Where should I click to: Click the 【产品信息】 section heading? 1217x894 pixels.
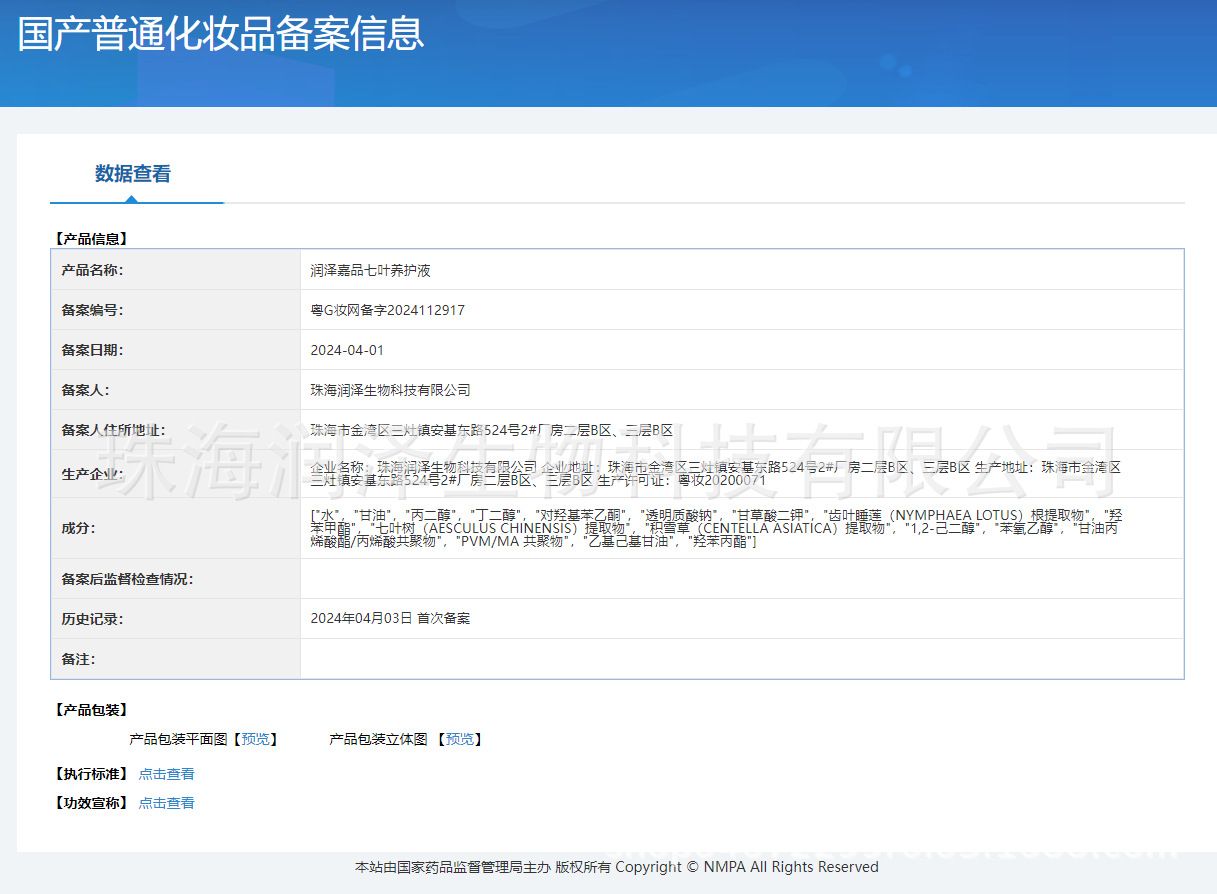[x=90, y=239]
